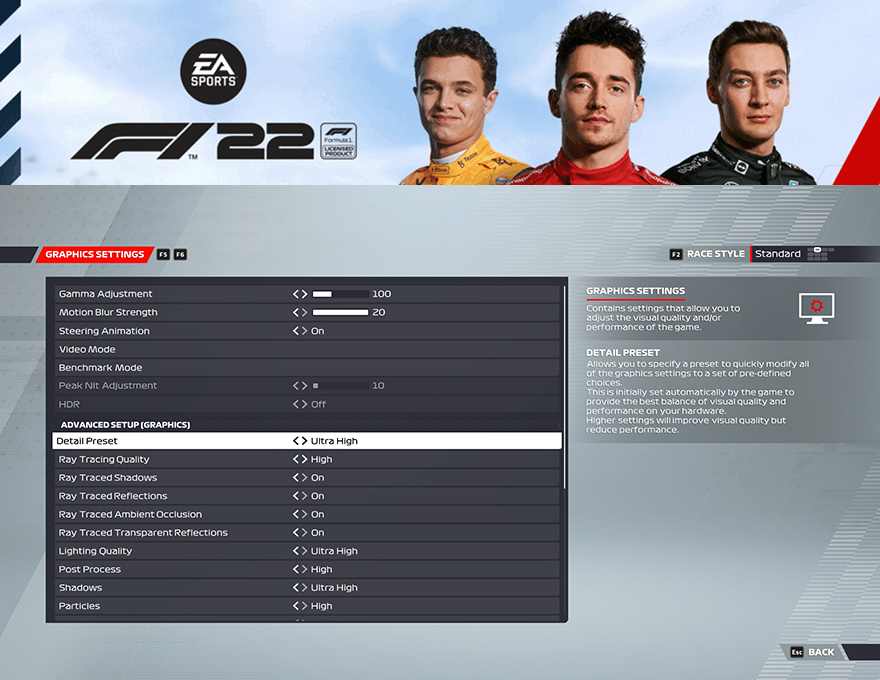Click the Esc key icon beside Back

click(x=797, y=652)
